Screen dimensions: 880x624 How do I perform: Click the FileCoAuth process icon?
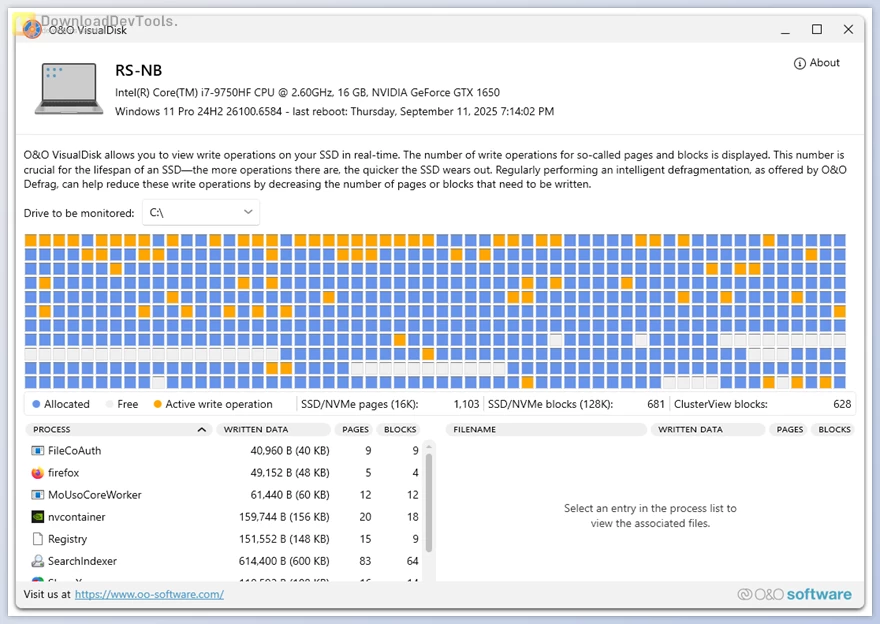(x=38, y=451)
